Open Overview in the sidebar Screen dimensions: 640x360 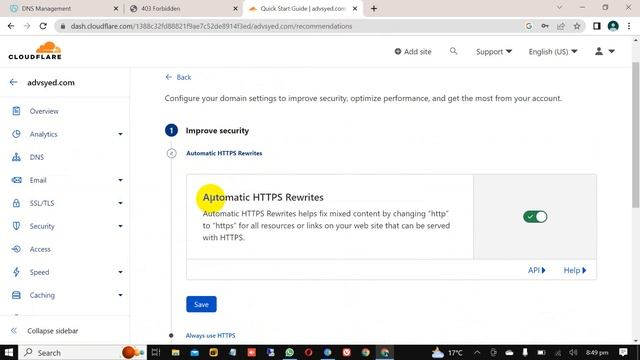pyautogui.click(x=44, y=111)
